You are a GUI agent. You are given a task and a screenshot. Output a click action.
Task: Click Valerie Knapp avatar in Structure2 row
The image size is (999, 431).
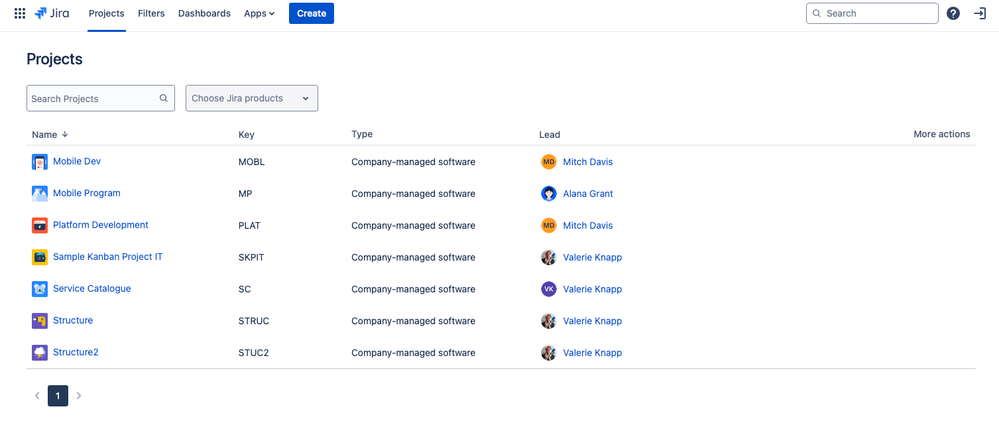pos(549,353)
